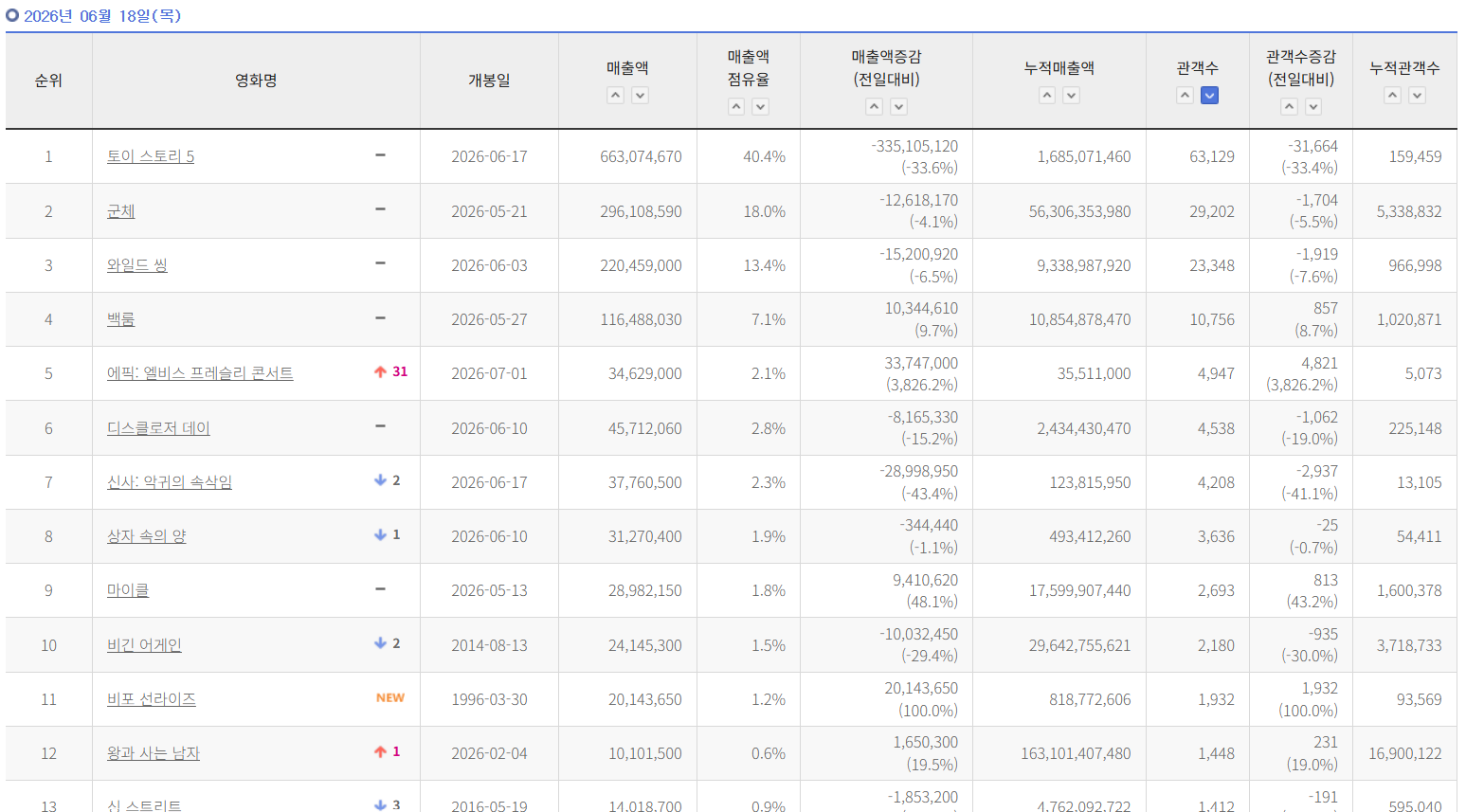
Task: Toggle the active blue 관객수 descending sort
Action: pos(1210,95)
